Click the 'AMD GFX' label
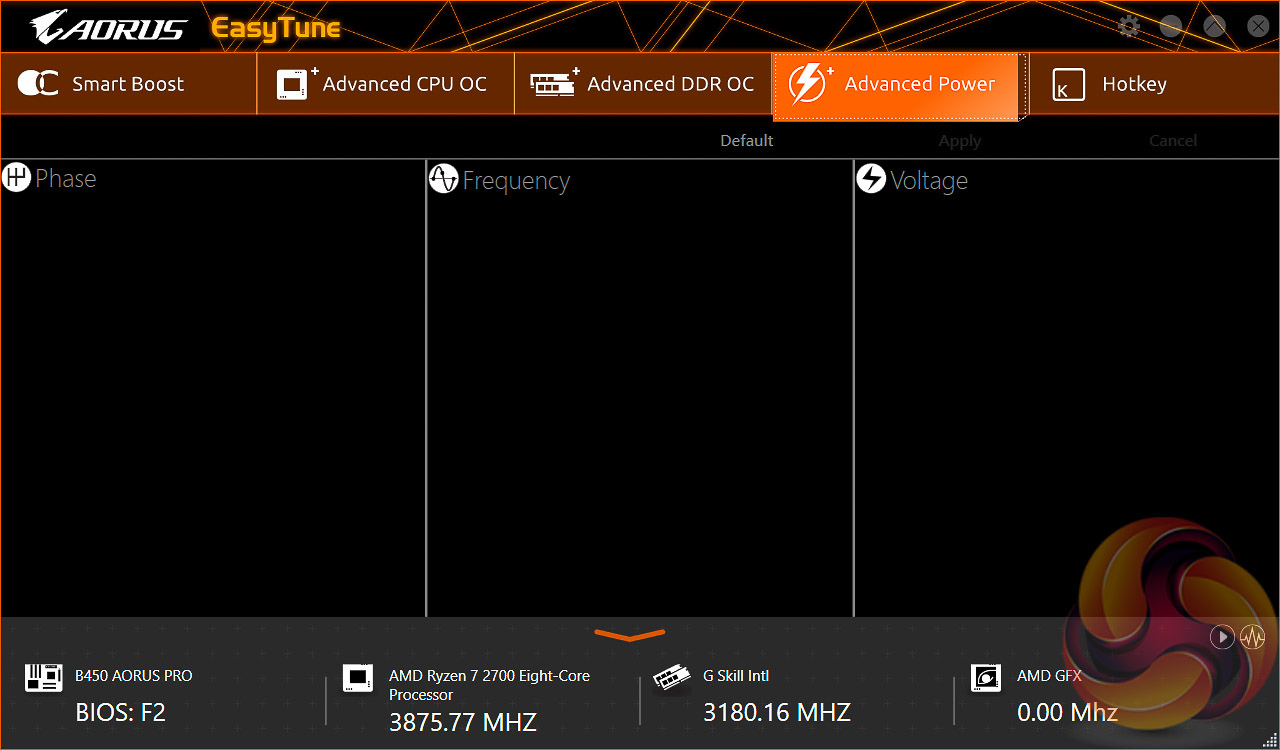Screen dimensions: 1280x750 [1049, 676]
